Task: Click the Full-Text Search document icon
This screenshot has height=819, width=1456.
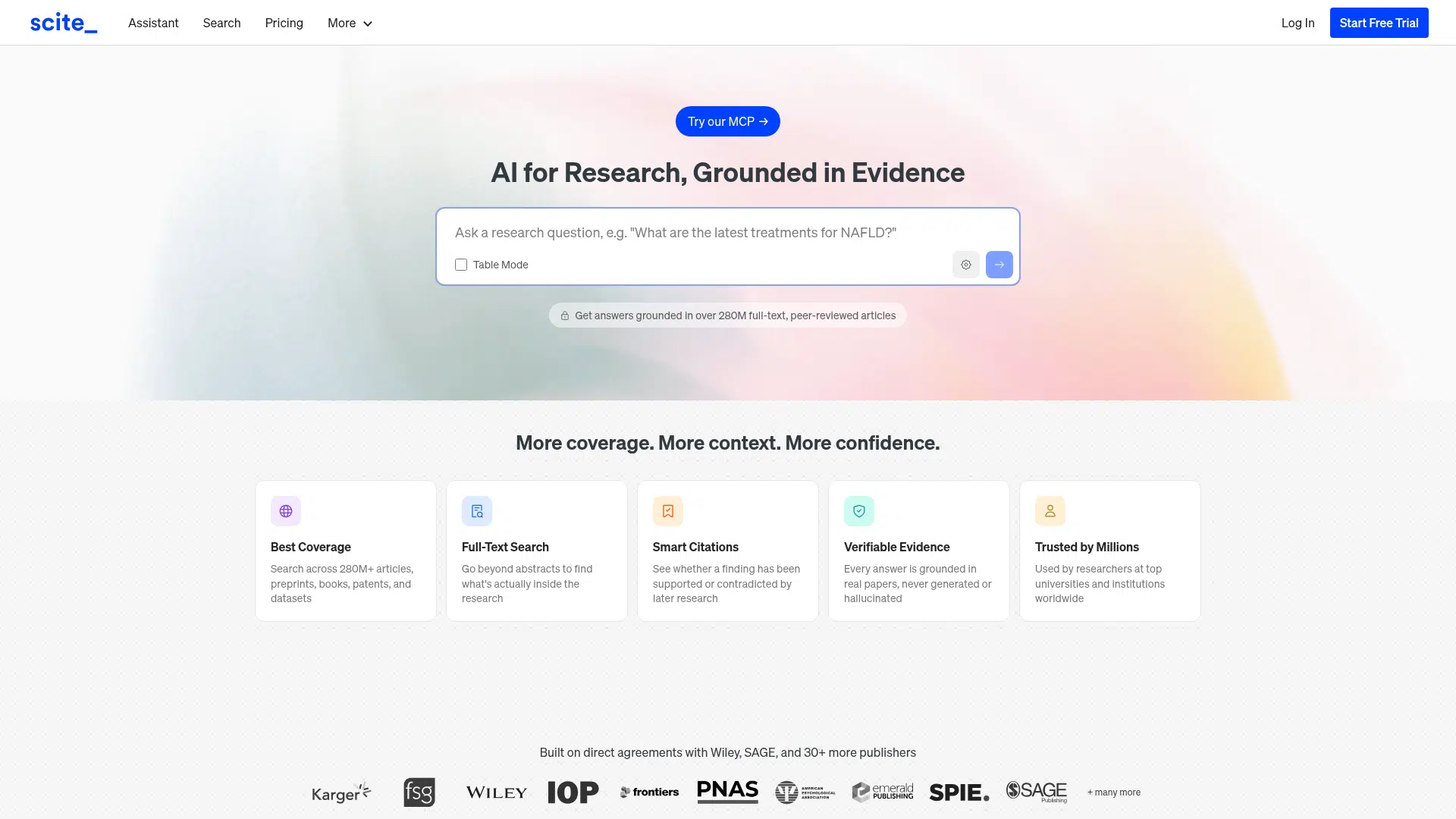Action: click(x=477, y=511)
